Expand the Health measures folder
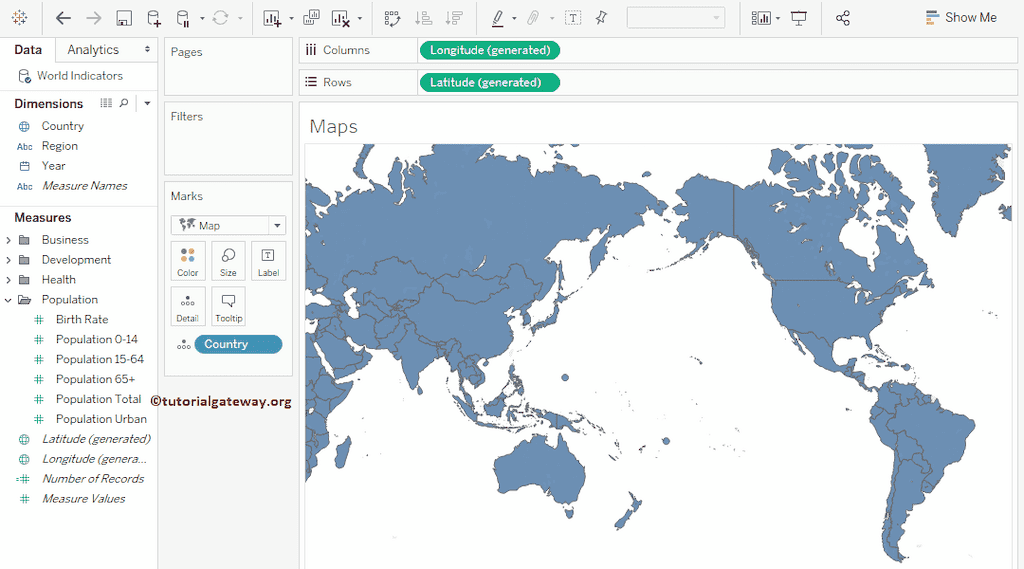Viewport: 1024px width, 569px height. (x=9, y=280)
